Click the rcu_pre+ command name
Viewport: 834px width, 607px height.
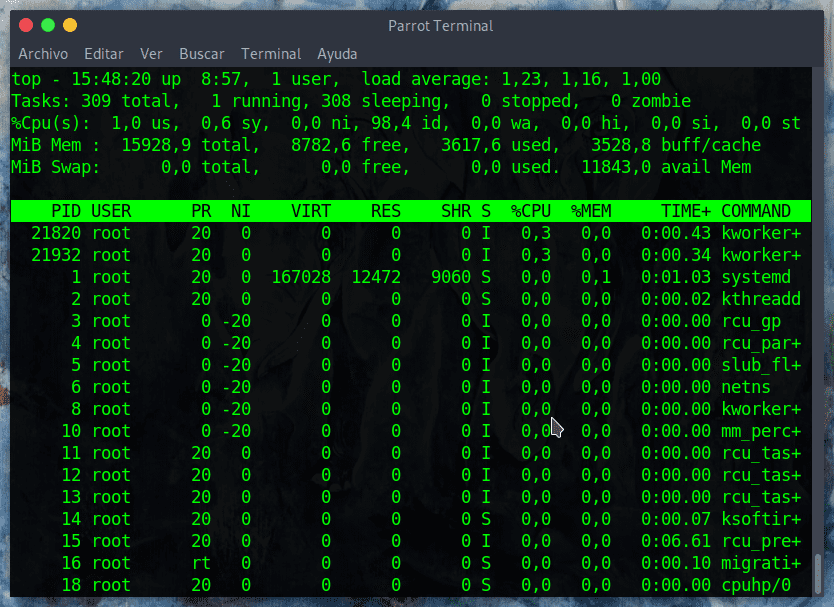pos(761,541)
